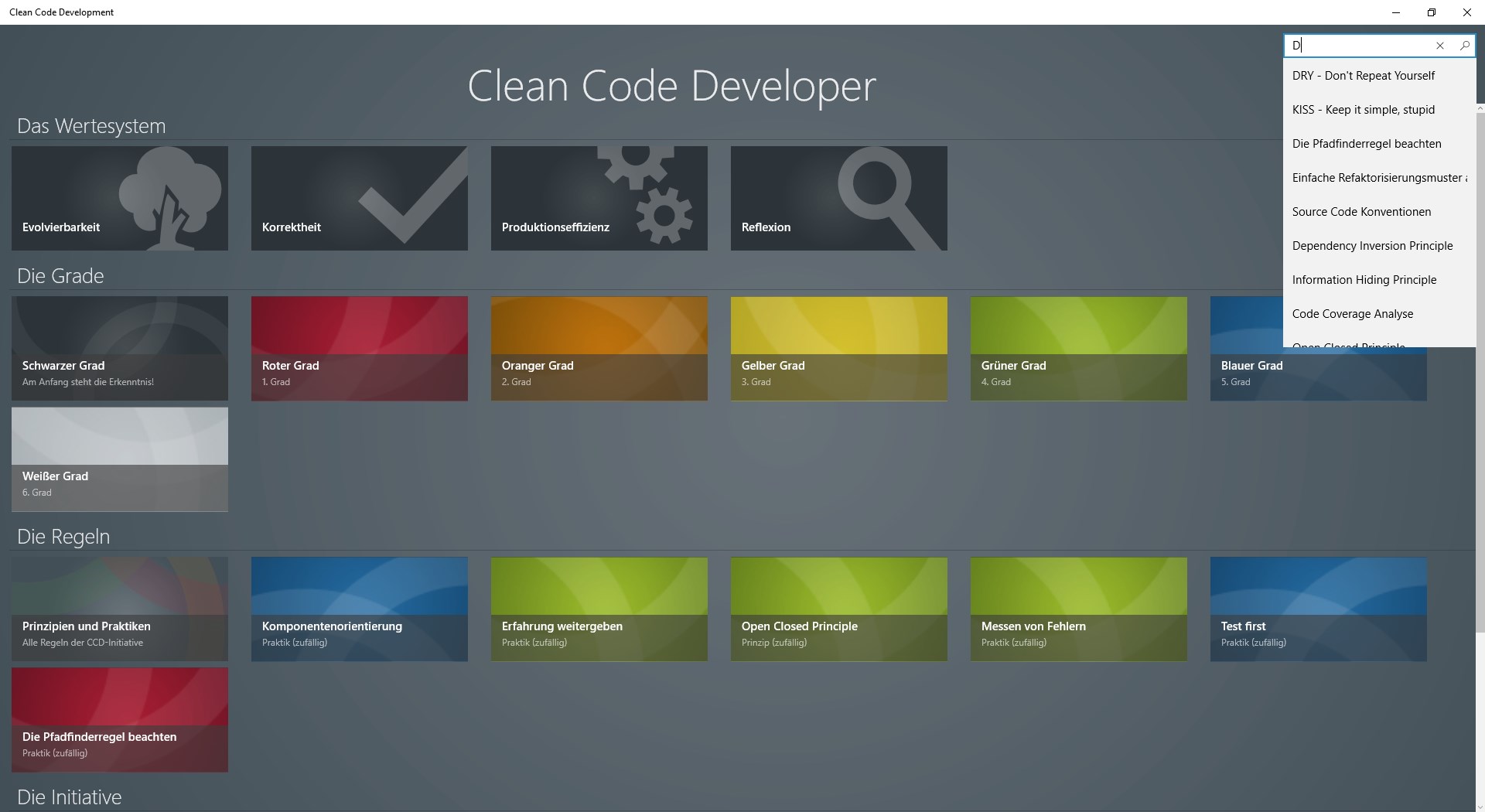
Task: Click the Clean Code Developer page title
Action: click(x=671, y=86)
